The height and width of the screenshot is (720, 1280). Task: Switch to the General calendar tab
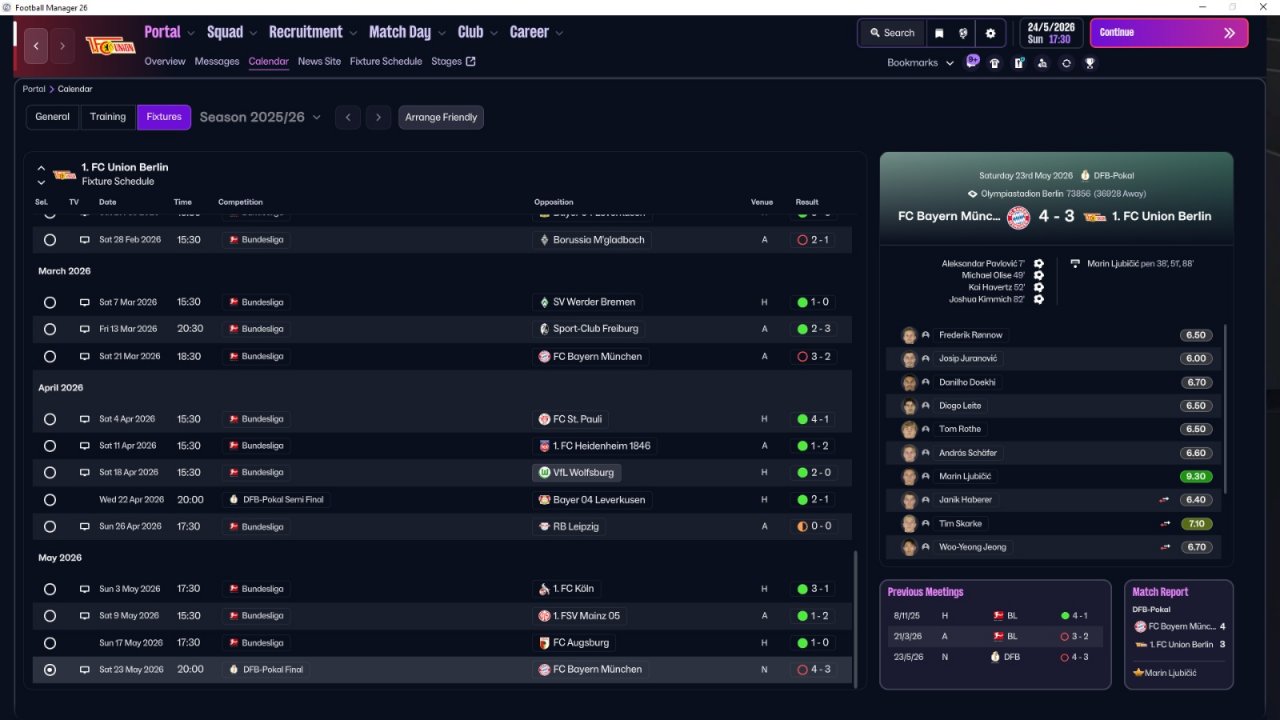coord(53,117)
